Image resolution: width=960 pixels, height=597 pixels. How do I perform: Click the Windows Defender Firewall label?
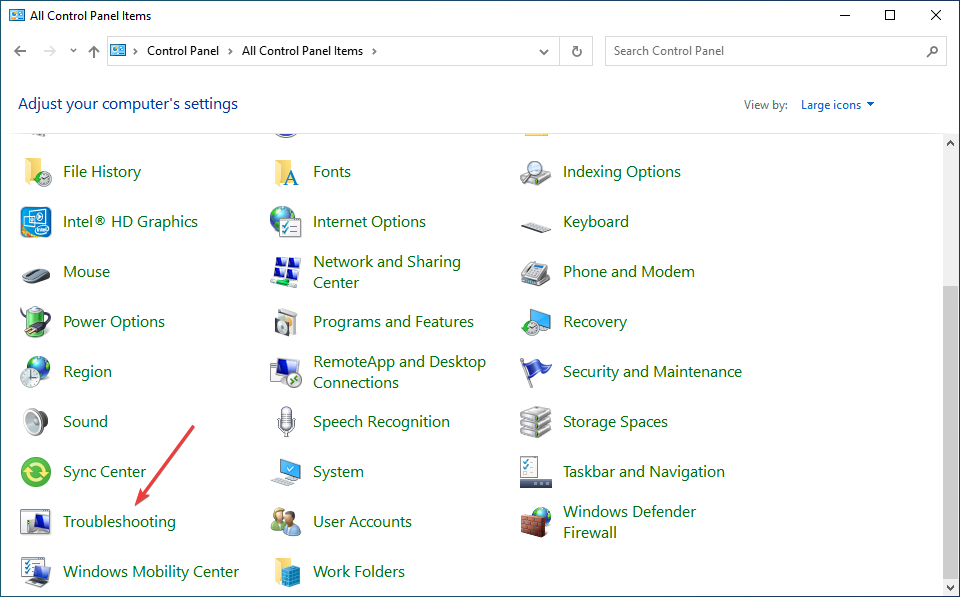(x=629, y=522)
